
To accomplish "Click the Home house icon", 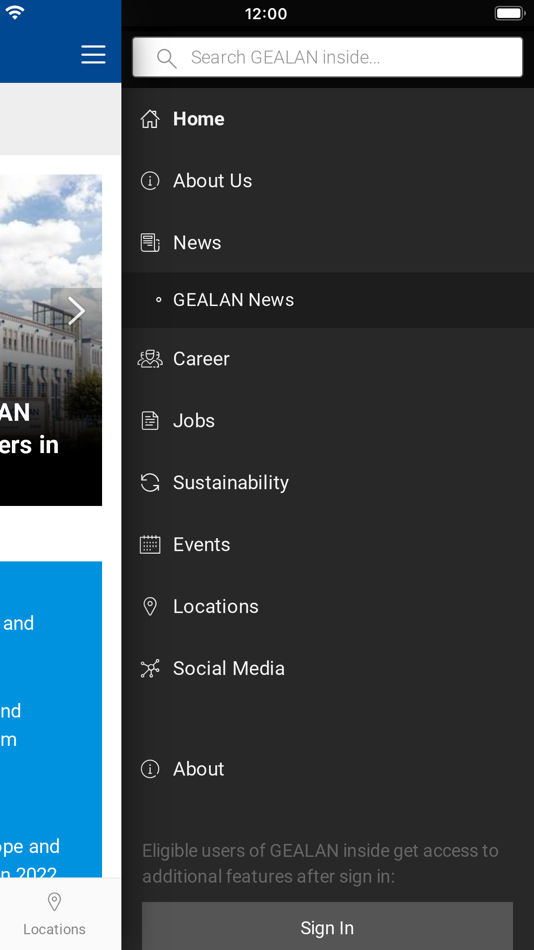I will (150, 119).
